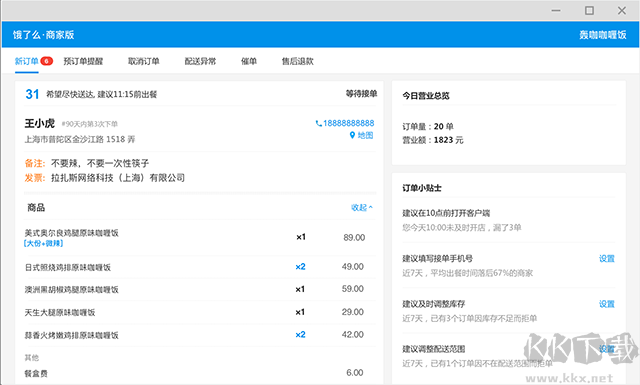Click address 上海市普陀区金沙江路 1518 弄
The width and height of the screenshot is (640, 385).
(80, 139)
